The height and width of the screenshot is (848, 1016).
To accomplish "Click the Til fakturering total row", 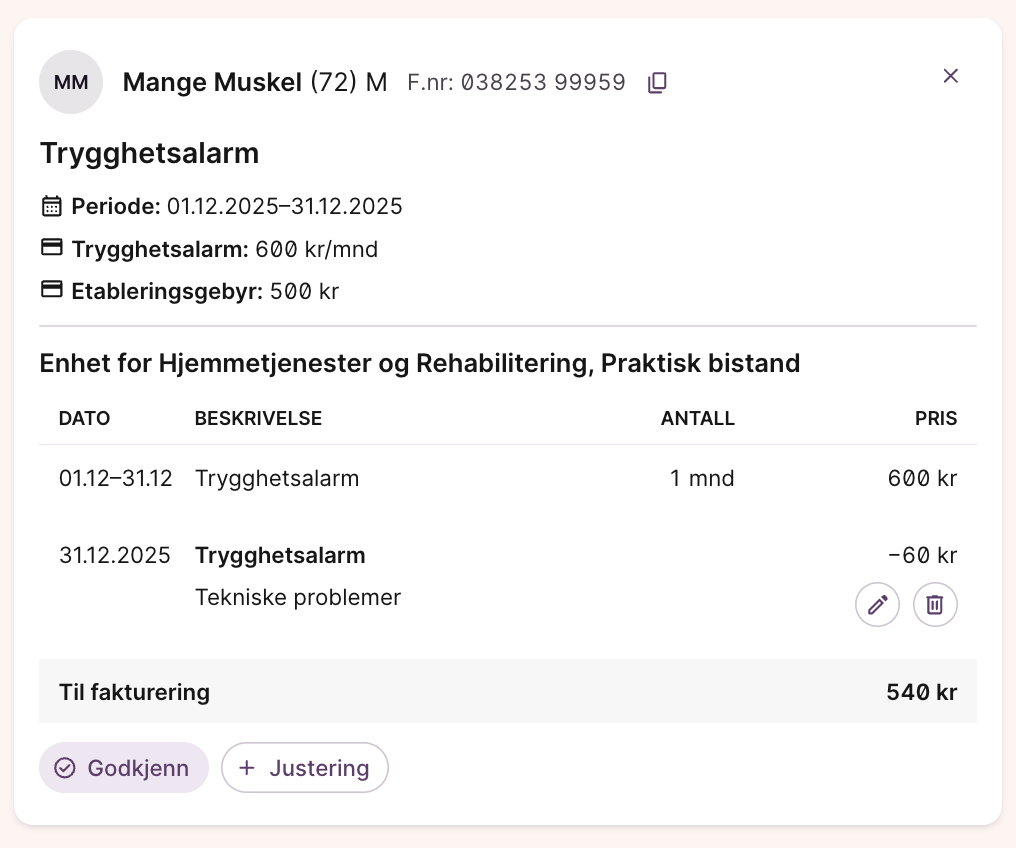I will click(507, 692).
